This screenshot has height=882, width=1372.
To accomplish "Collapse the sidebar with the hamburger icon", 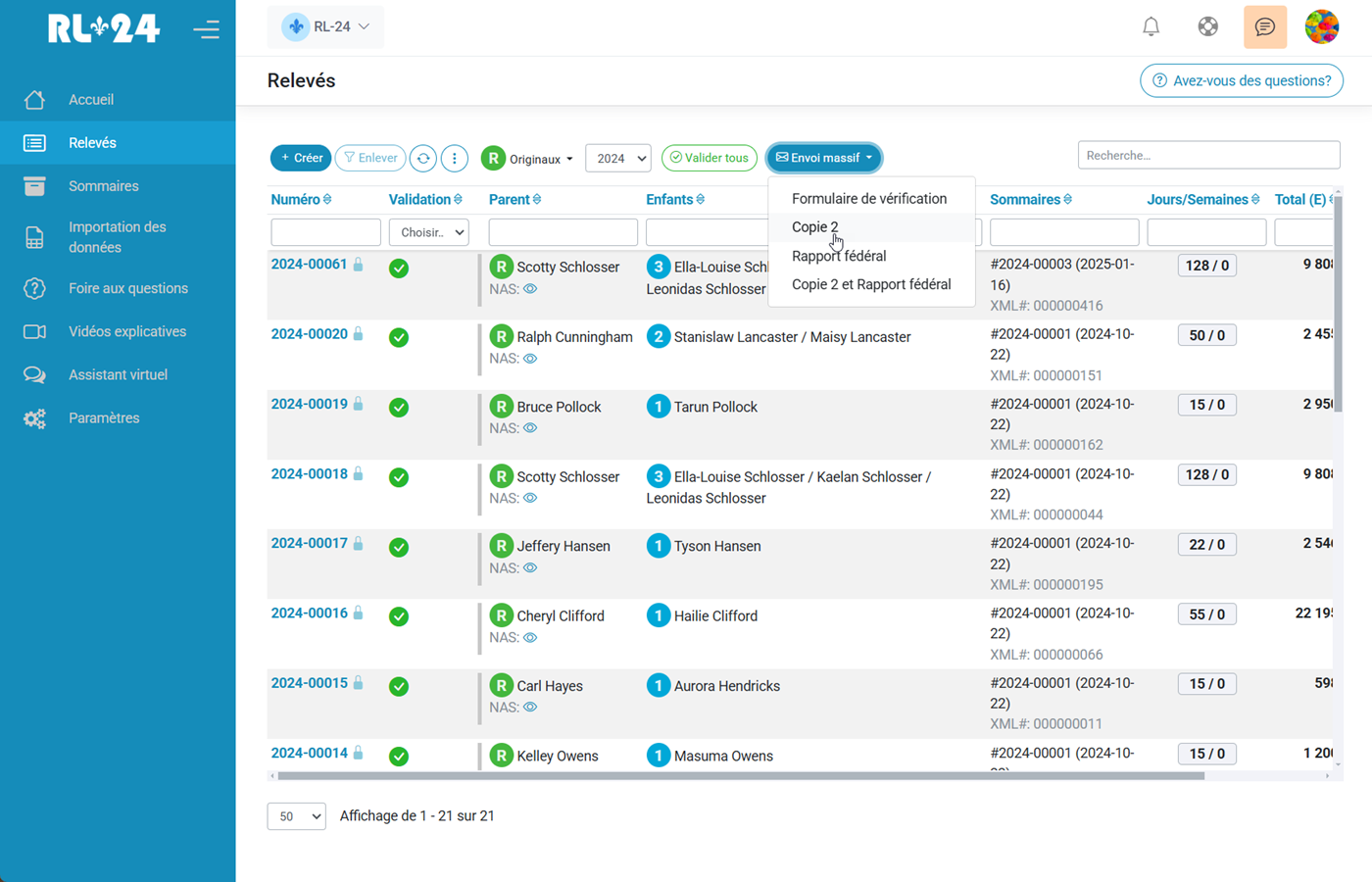I will (207, 29).
